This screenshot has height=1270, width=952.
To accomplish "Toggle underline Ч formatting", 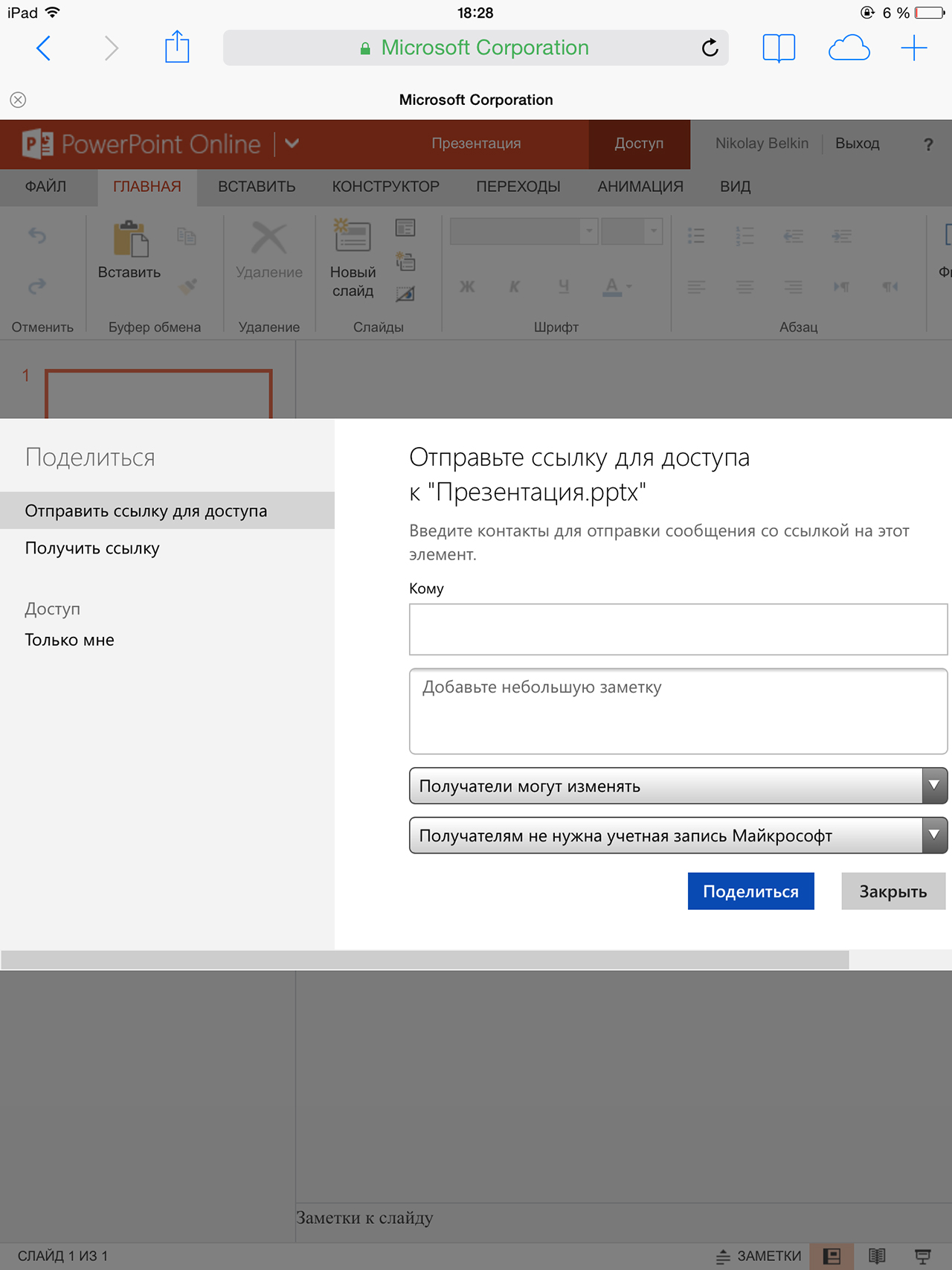I will (564, 286).
